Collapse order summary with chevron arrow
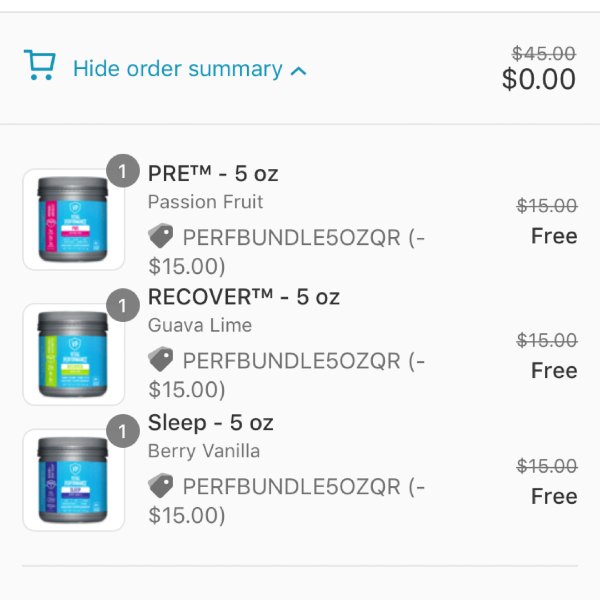Image resolution: width=600 pixels, height=600 pixels. 298,71
